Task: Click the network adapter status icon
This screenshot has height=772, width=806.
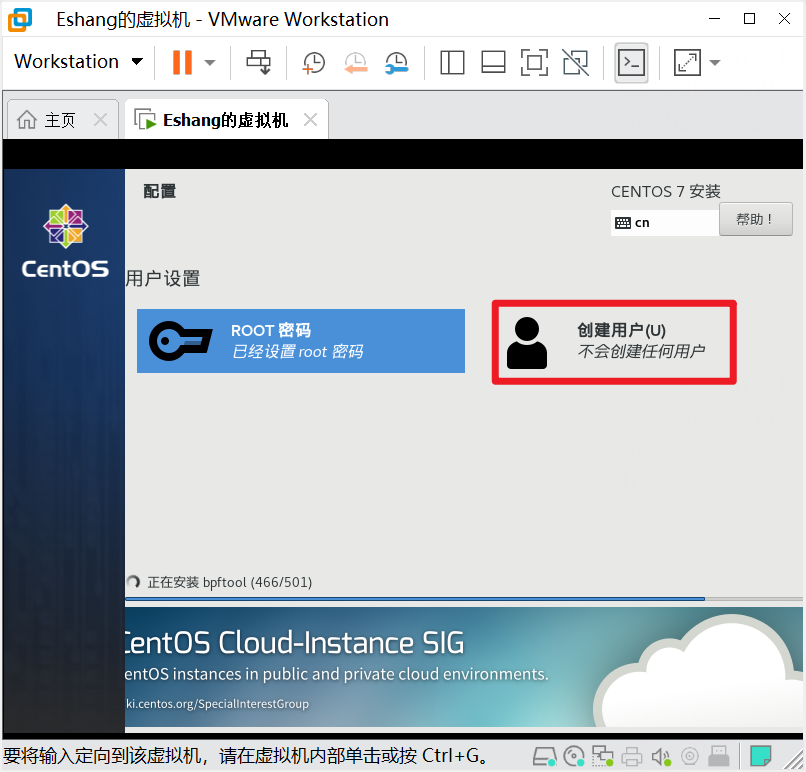Action: (602, 756)
